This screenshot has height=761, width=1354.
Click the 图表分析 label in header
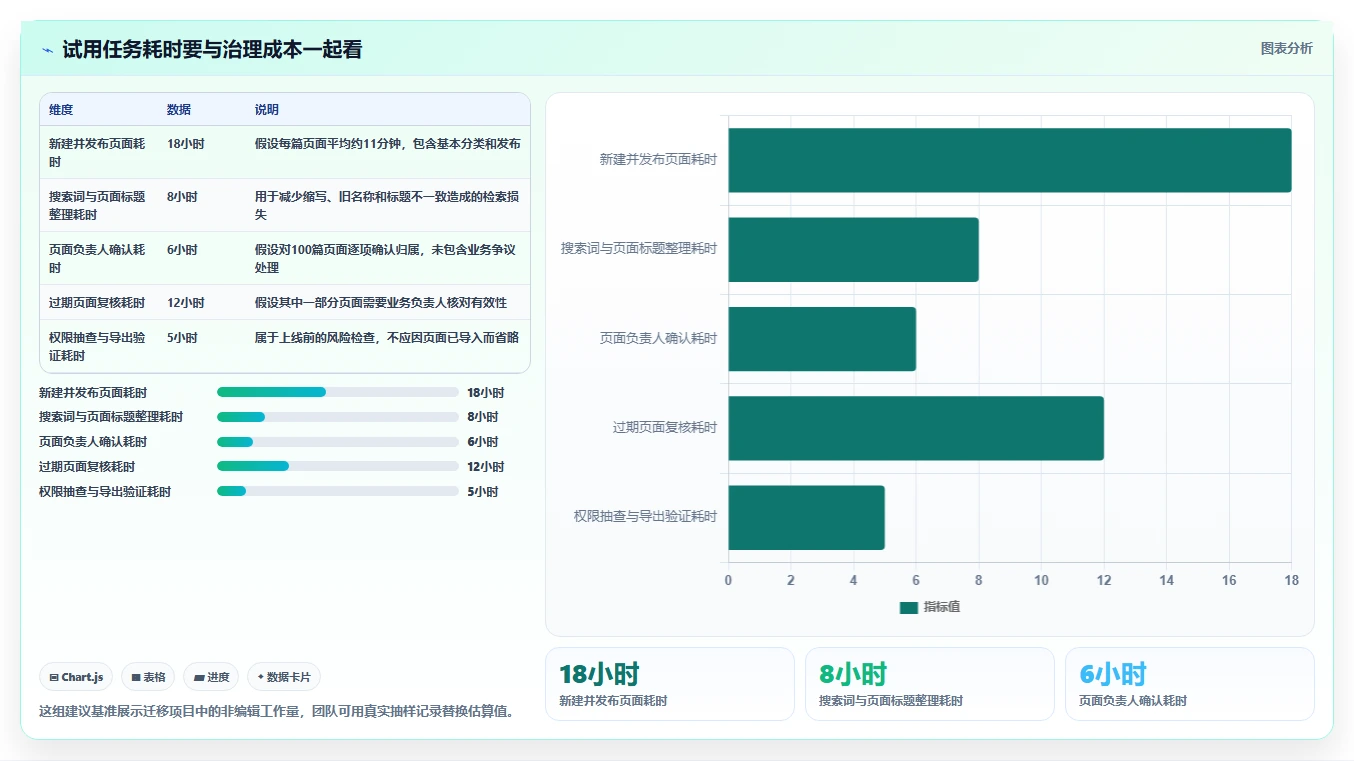click(x=1286, y=49)
